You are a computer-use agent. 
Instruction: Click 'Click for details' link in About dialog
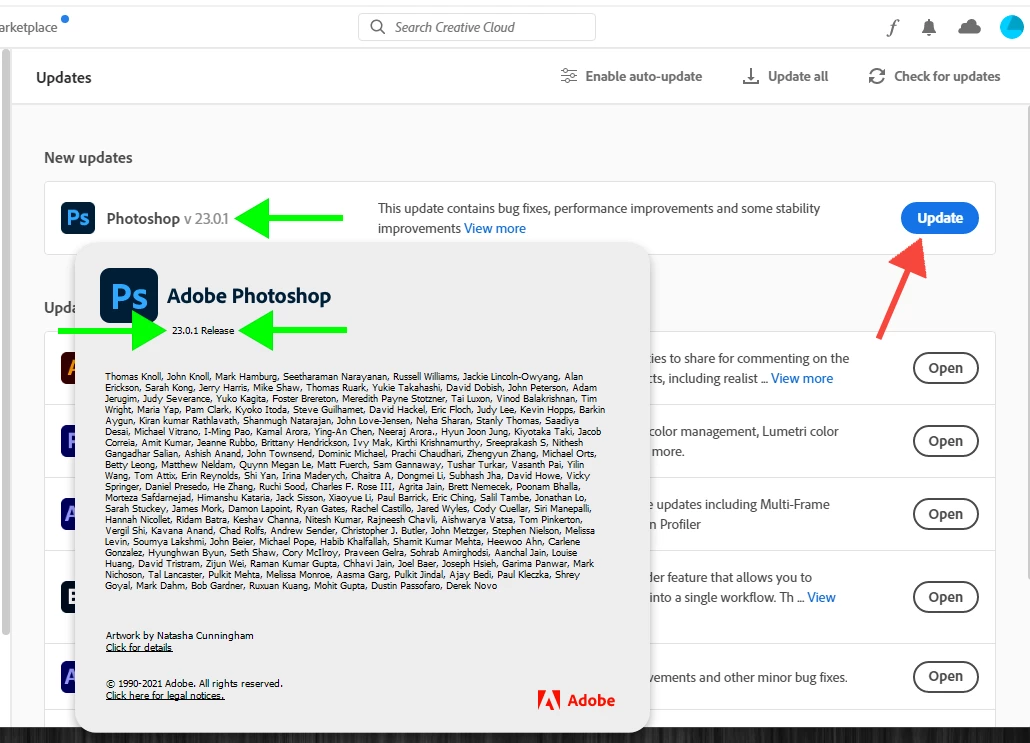139,648
